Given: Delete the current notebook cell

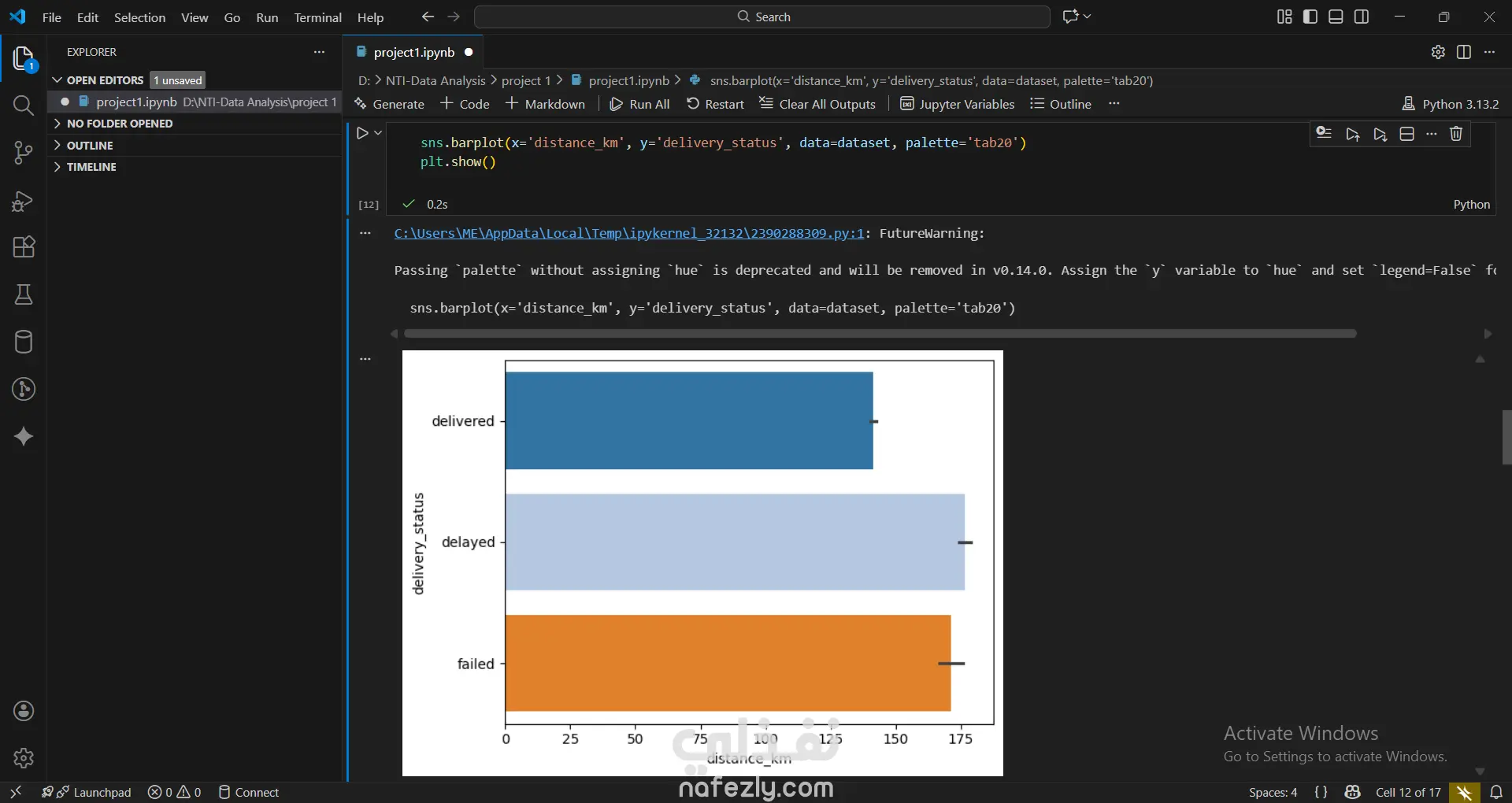Looking at the screenshot, I should [1456, 134].
